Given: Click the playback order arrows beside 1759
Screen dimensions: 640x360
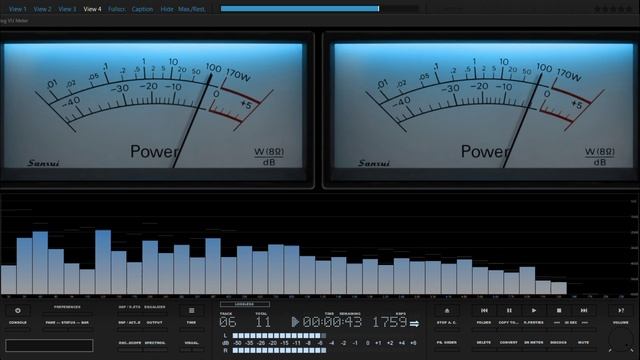Looking at the screenshot, I should point(414,324).
